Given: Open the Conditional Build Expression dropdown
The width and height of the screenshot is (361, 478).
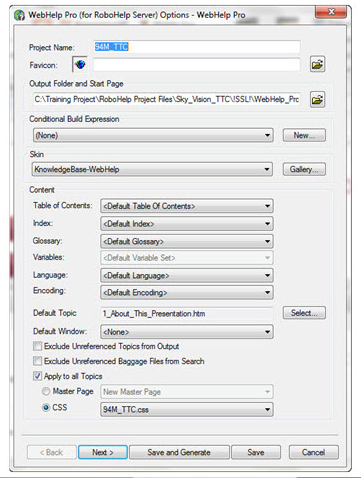Looking at the screenshot, I should [153, 135].
